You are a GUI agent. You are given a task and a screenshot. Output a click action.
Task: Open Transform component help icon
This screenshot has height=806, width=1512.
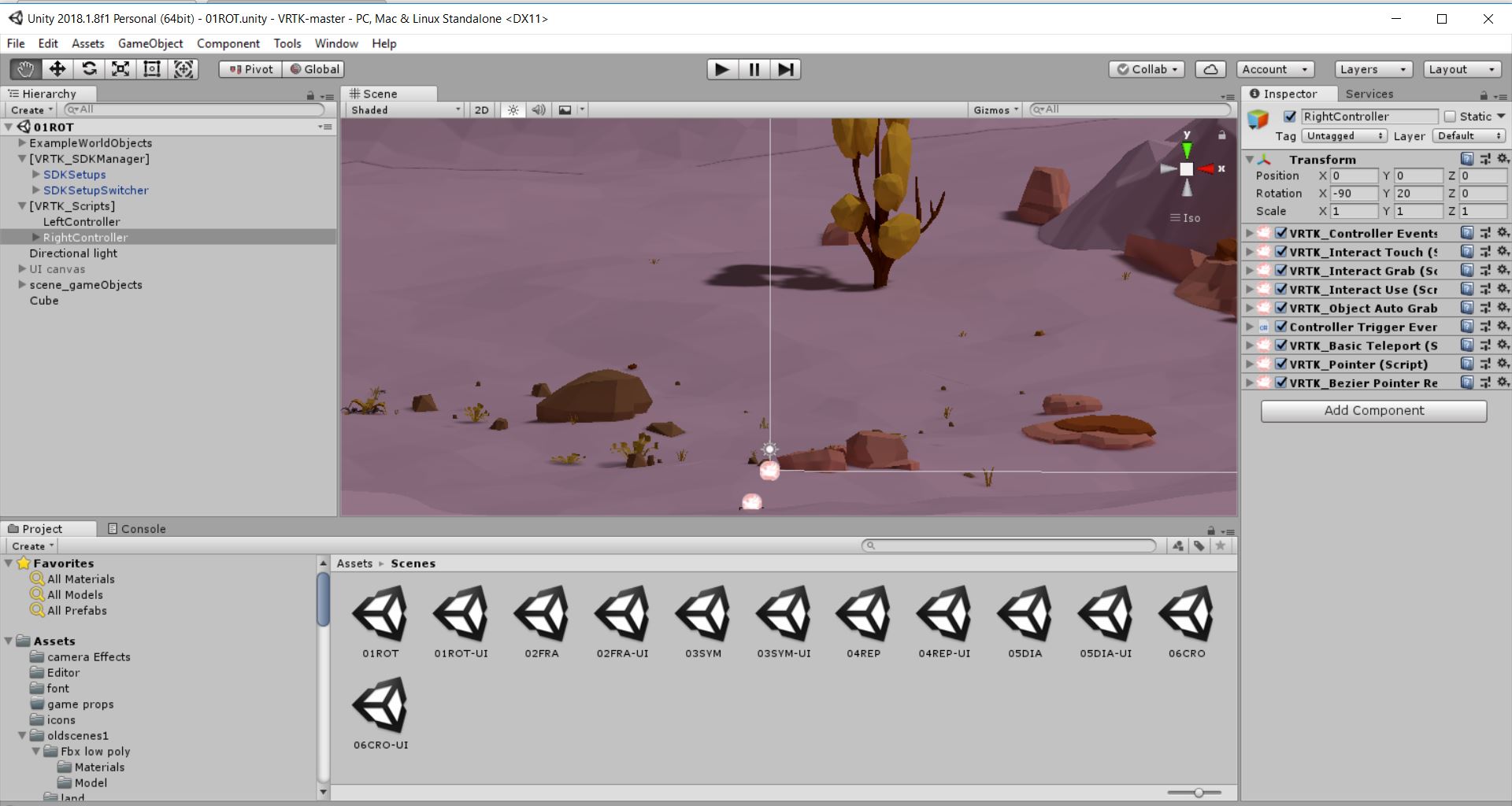click(x=1466, y=159)
